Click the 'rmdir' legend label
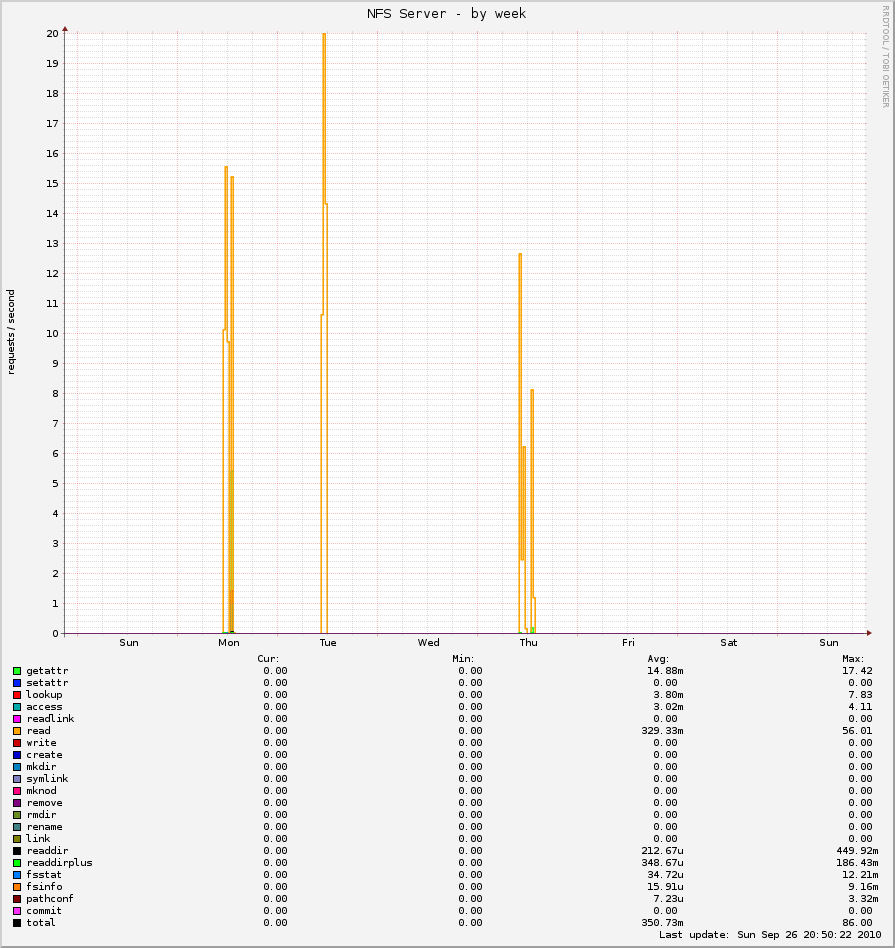The image size is (895, 948). [x=41, y=815]
